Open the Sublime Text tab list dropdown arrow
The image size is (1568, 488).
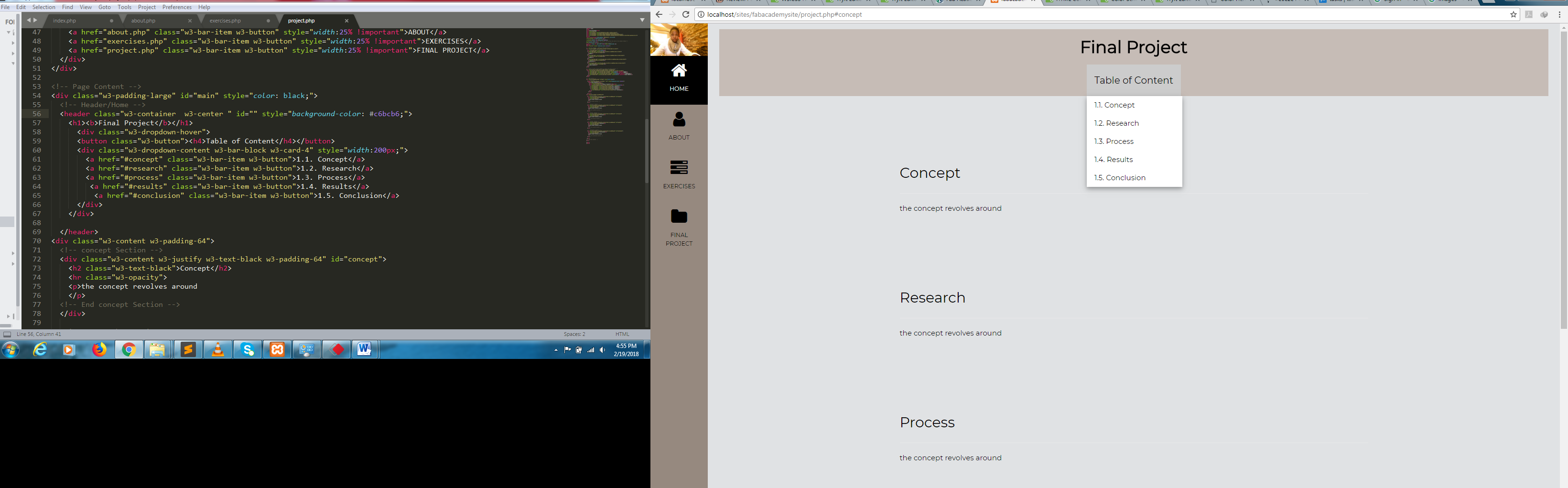tap(641, 20)
